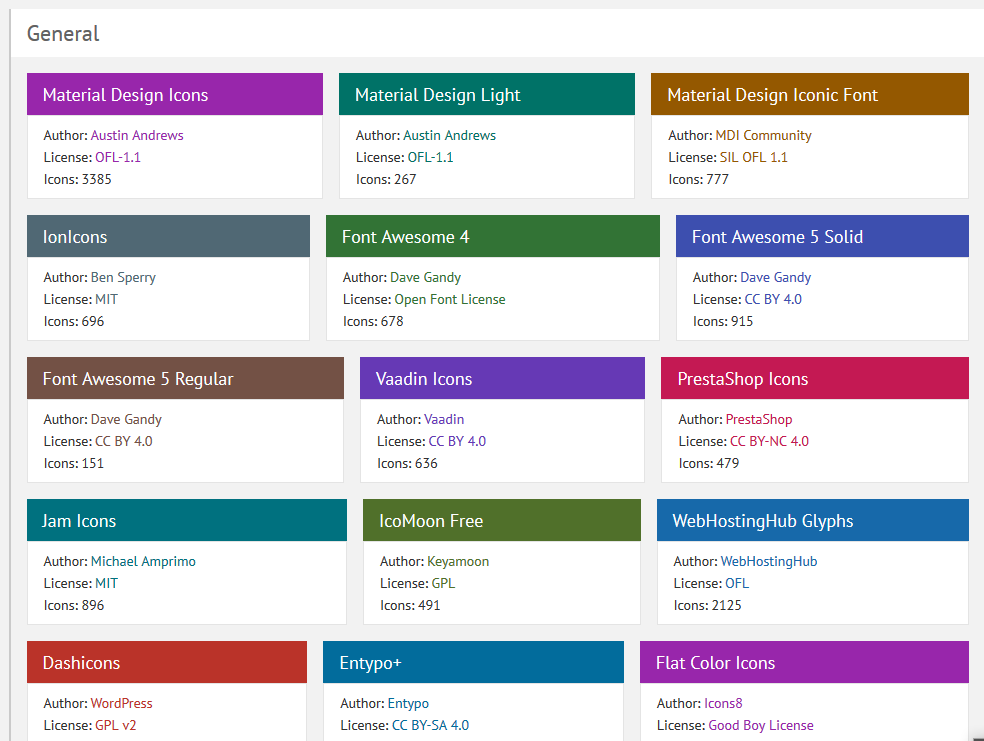The image size is (984, 741).
Task: Open the WebHostingHub Glyphs card header
Action: coord(813,520)
